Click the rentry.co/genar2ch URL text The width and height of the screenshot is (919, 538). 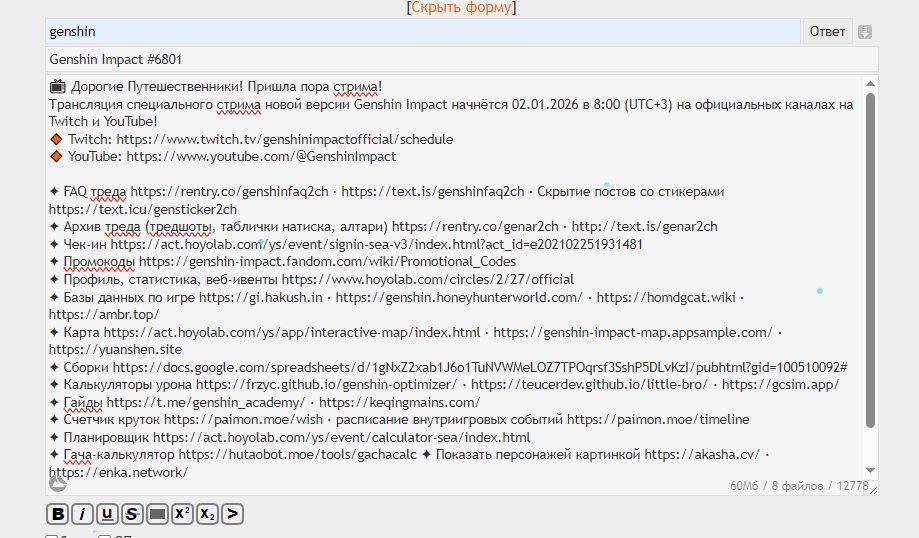(475, 226)
